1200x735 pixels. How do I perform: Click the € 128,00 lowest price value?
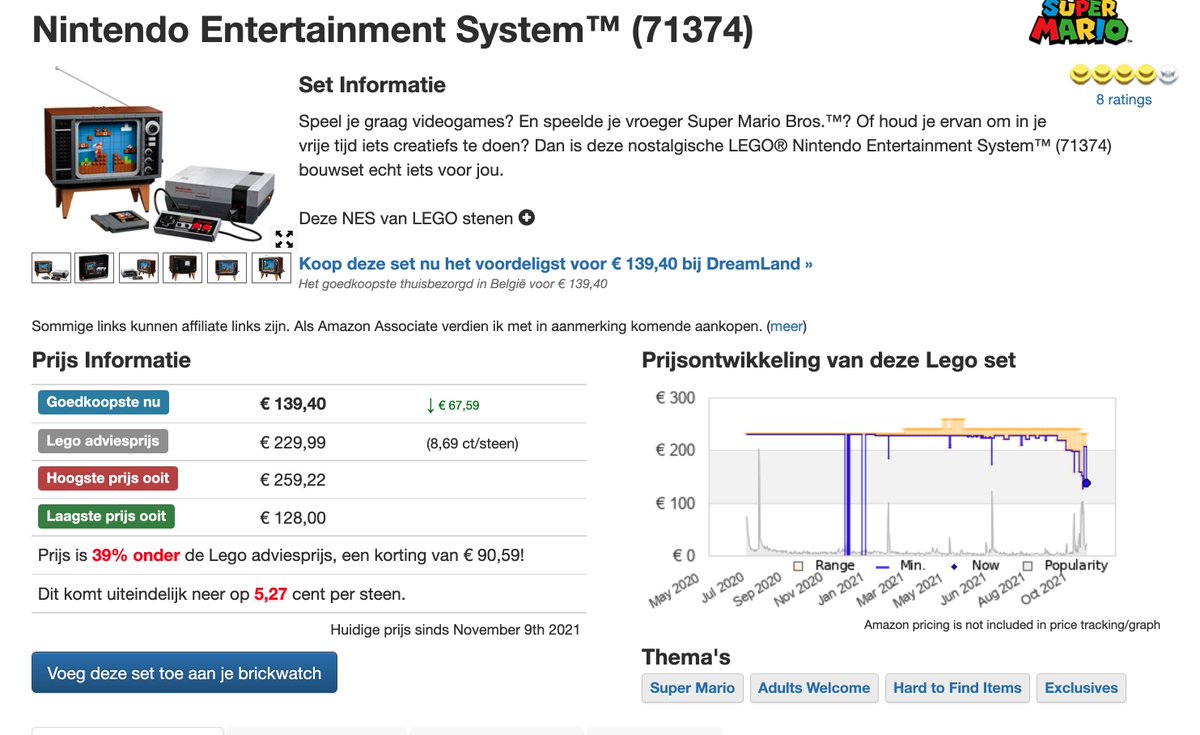[x=293, y=518]
